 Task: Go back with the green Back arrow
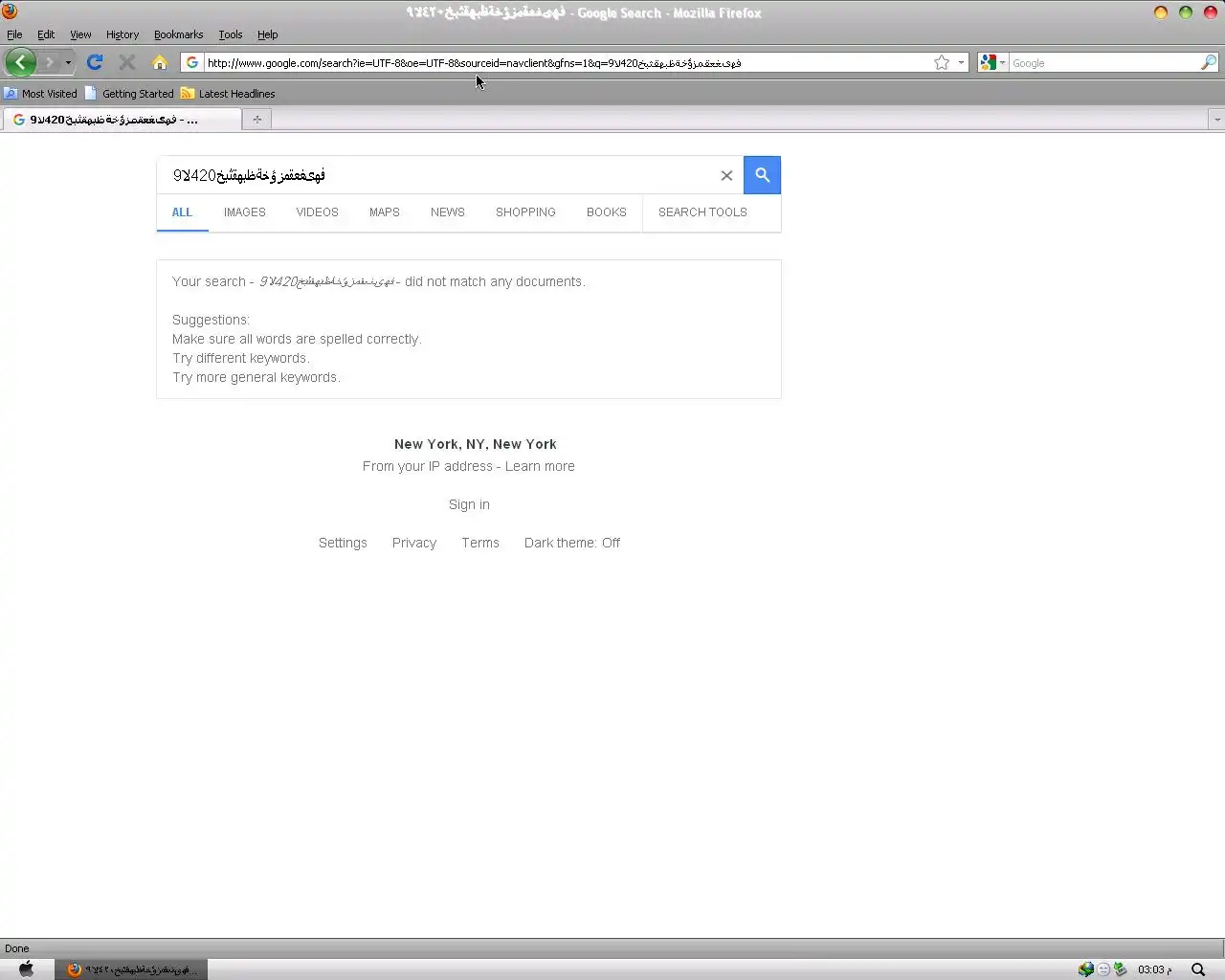pyautogui.click(x=20, y=62)
